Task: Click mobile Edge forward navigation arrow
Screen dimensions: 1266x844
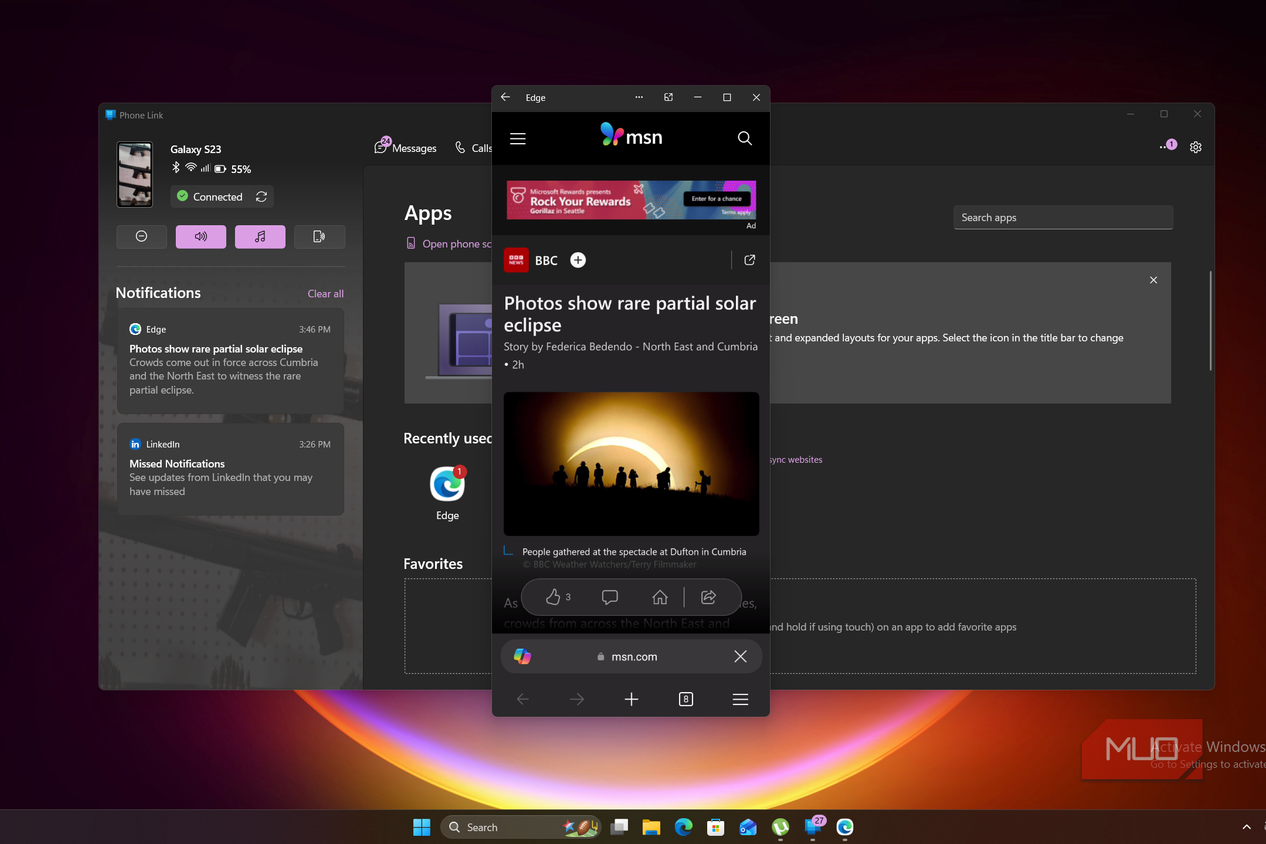Action: [x=577, y=700]
